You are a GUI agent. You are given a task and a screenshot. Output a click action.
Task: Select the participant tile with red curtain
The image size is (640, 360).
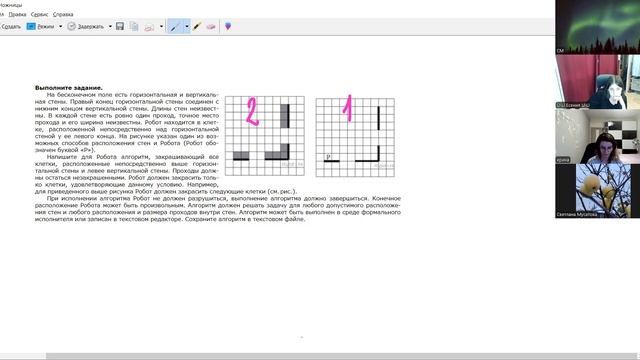[598, 82]
